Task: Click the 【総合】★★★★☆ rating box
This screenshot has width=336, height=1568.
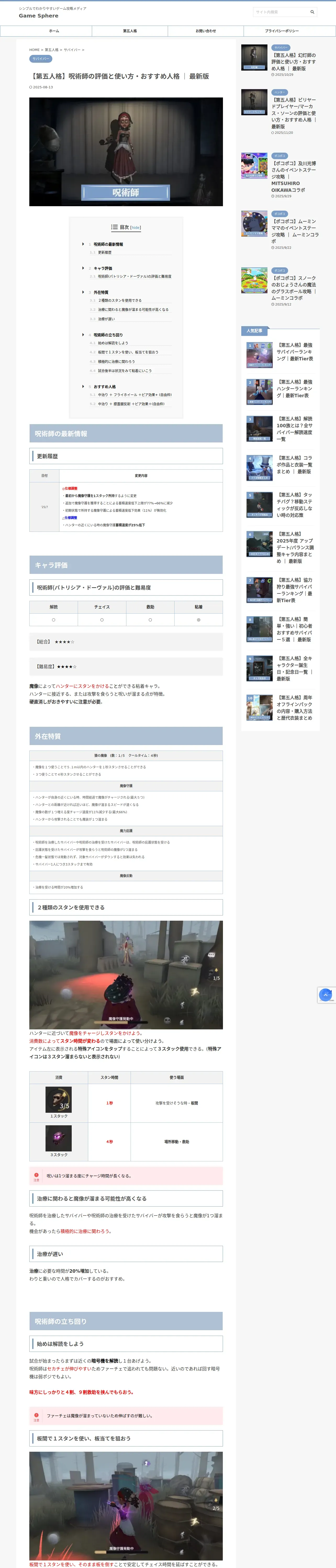Action: pos(126,642)
